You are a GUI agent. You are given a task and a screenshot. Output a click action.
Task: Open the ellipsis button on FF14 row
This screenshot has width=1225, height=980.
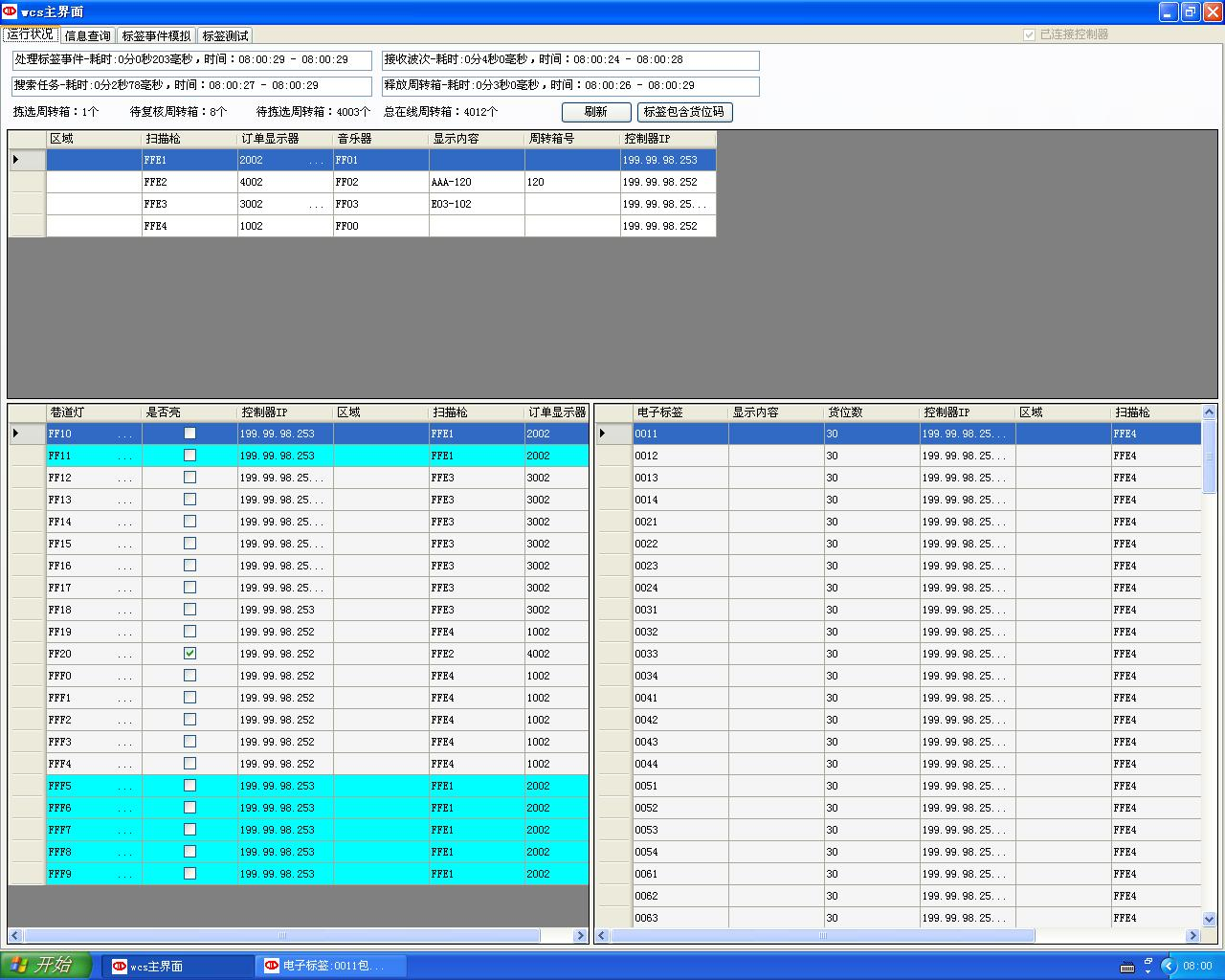click(x=125, y=523)
